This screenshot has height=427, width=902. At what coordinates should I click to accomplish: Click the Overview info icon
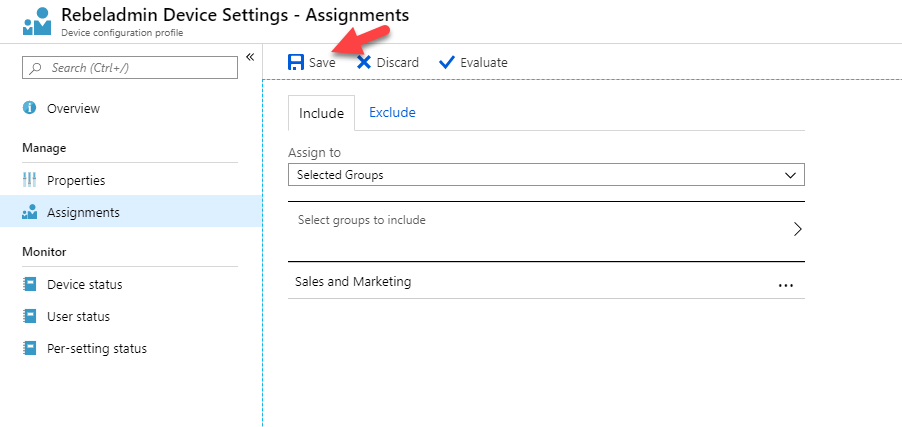29,108
